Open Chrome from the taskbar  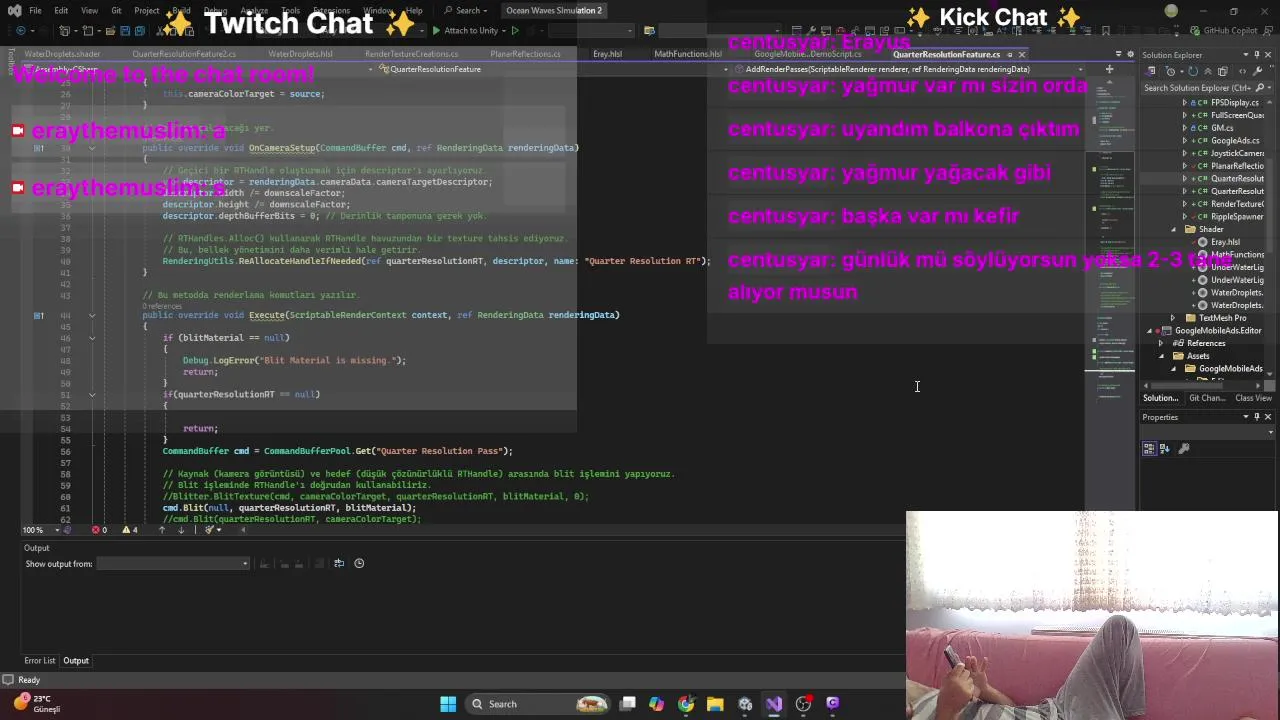686,704
